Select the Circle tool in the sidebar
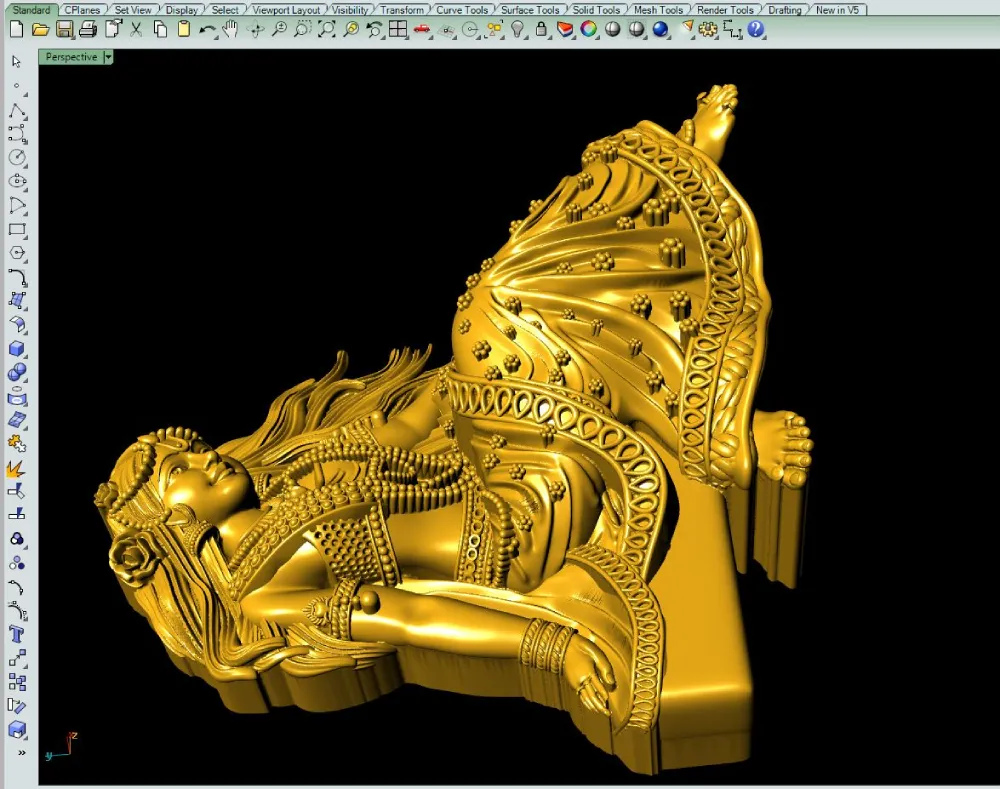Screen dimensions: 1000x789 coord(17,158)
